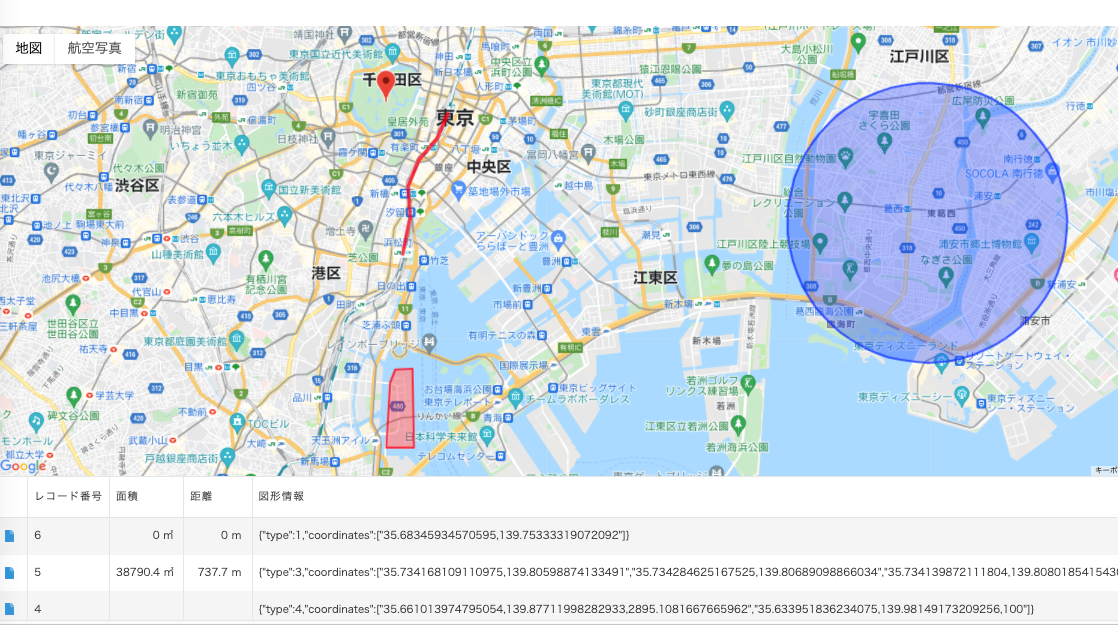Click 若洲ゴルフリンクス練習場 icon
The width and height of the screenshot is (1118, 625).
pos(747,383)
